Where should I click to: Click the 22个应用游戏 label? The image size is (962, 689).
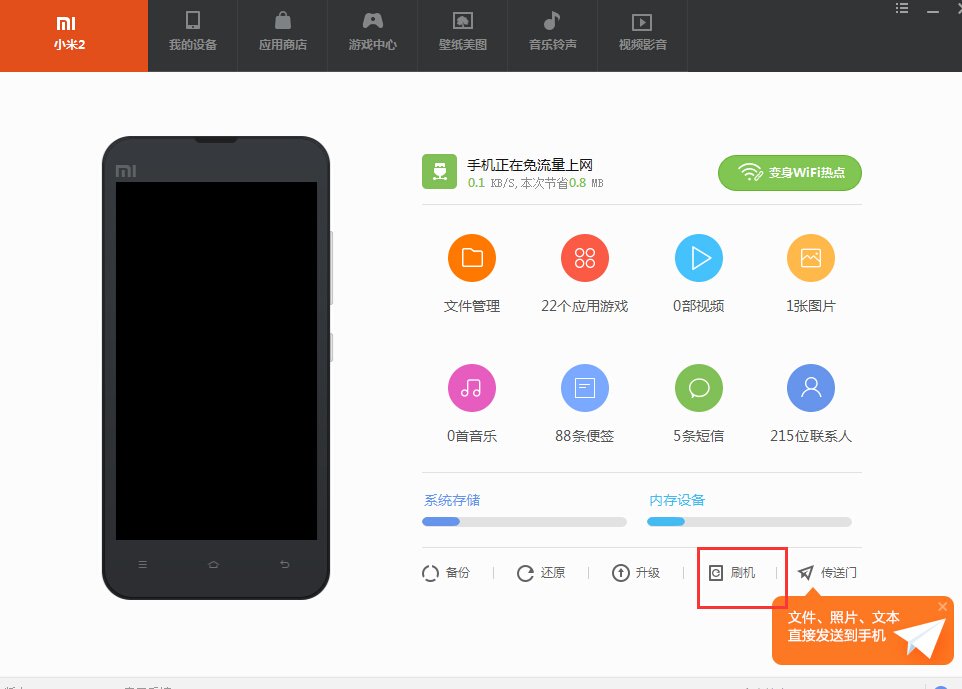pos(585,306)
